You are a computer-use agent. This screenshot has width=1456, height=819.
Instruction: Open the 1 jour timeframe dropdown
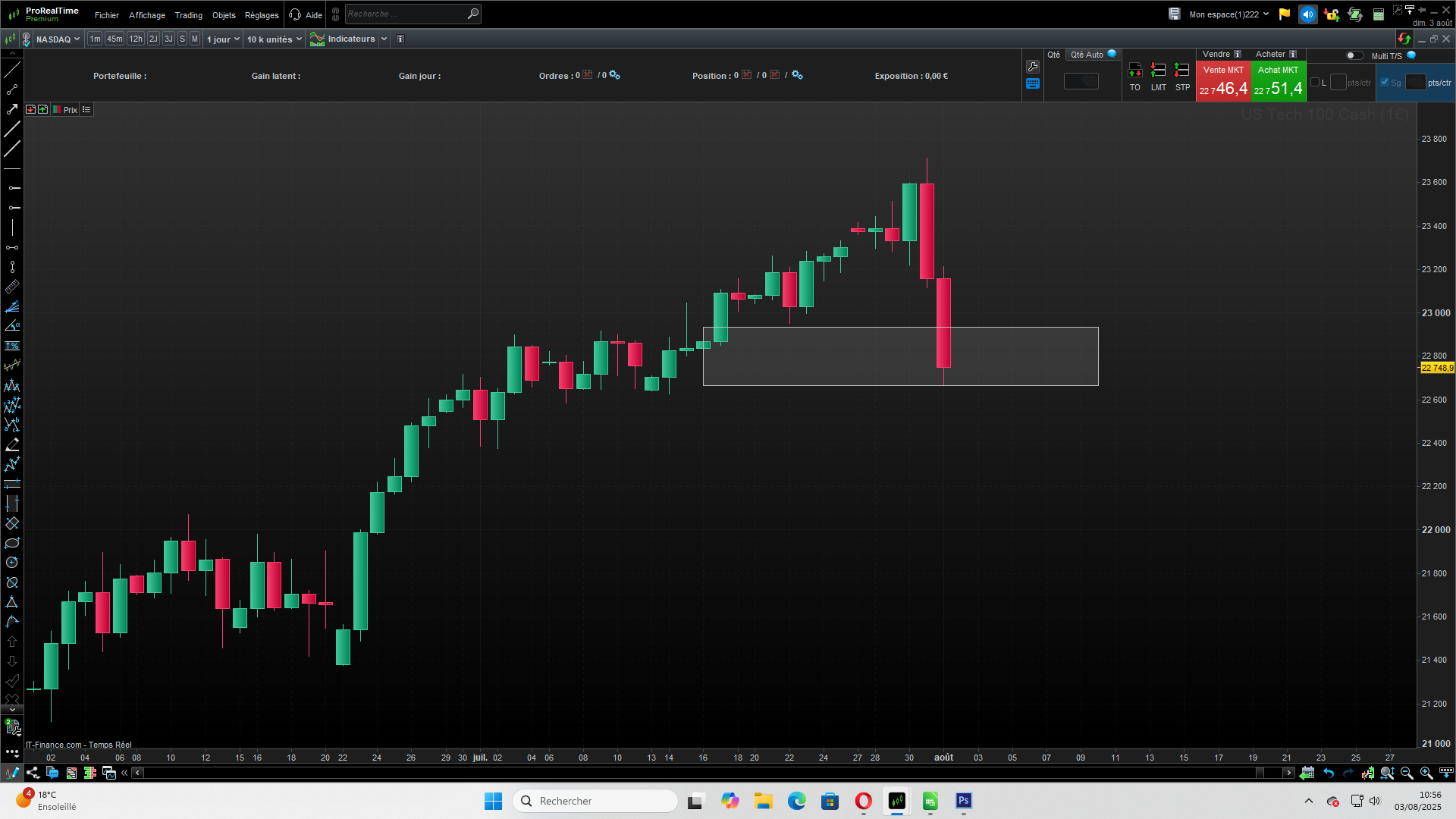[x=223, y=39]
